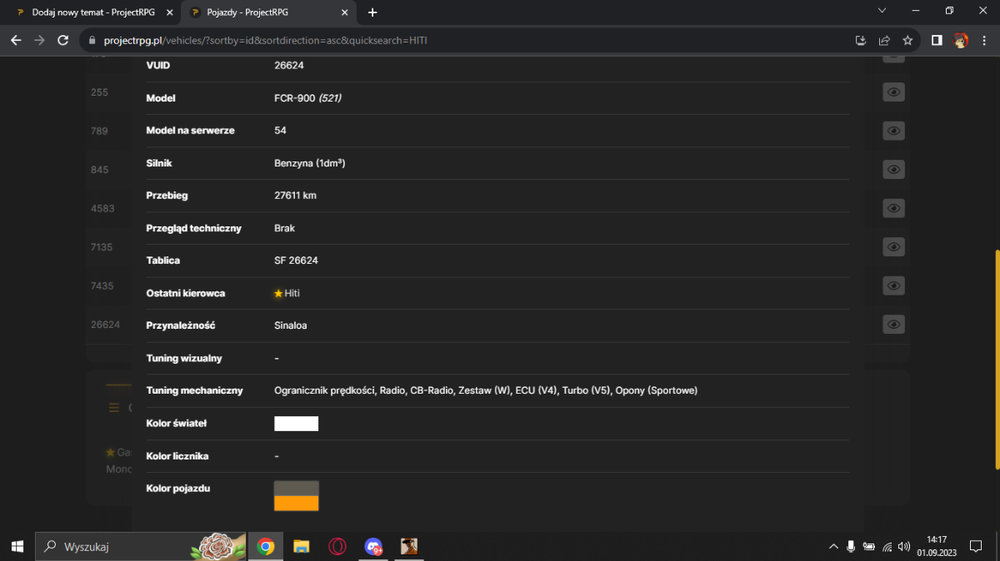1000x561 pixels.
Task: View details of vehicle 26624 via eye icon
Action: click(893, 324)
